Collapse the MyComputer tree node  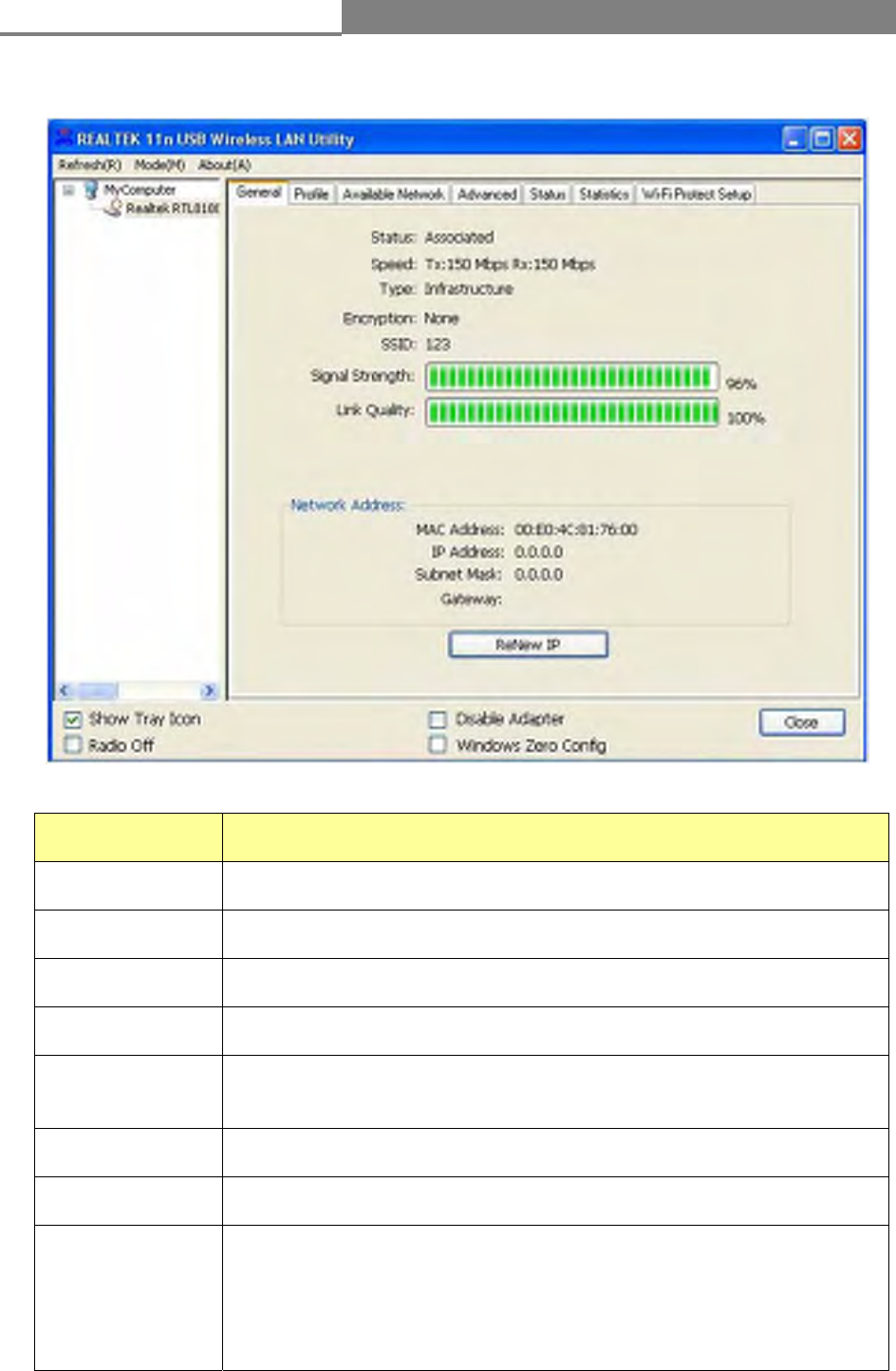68,190
